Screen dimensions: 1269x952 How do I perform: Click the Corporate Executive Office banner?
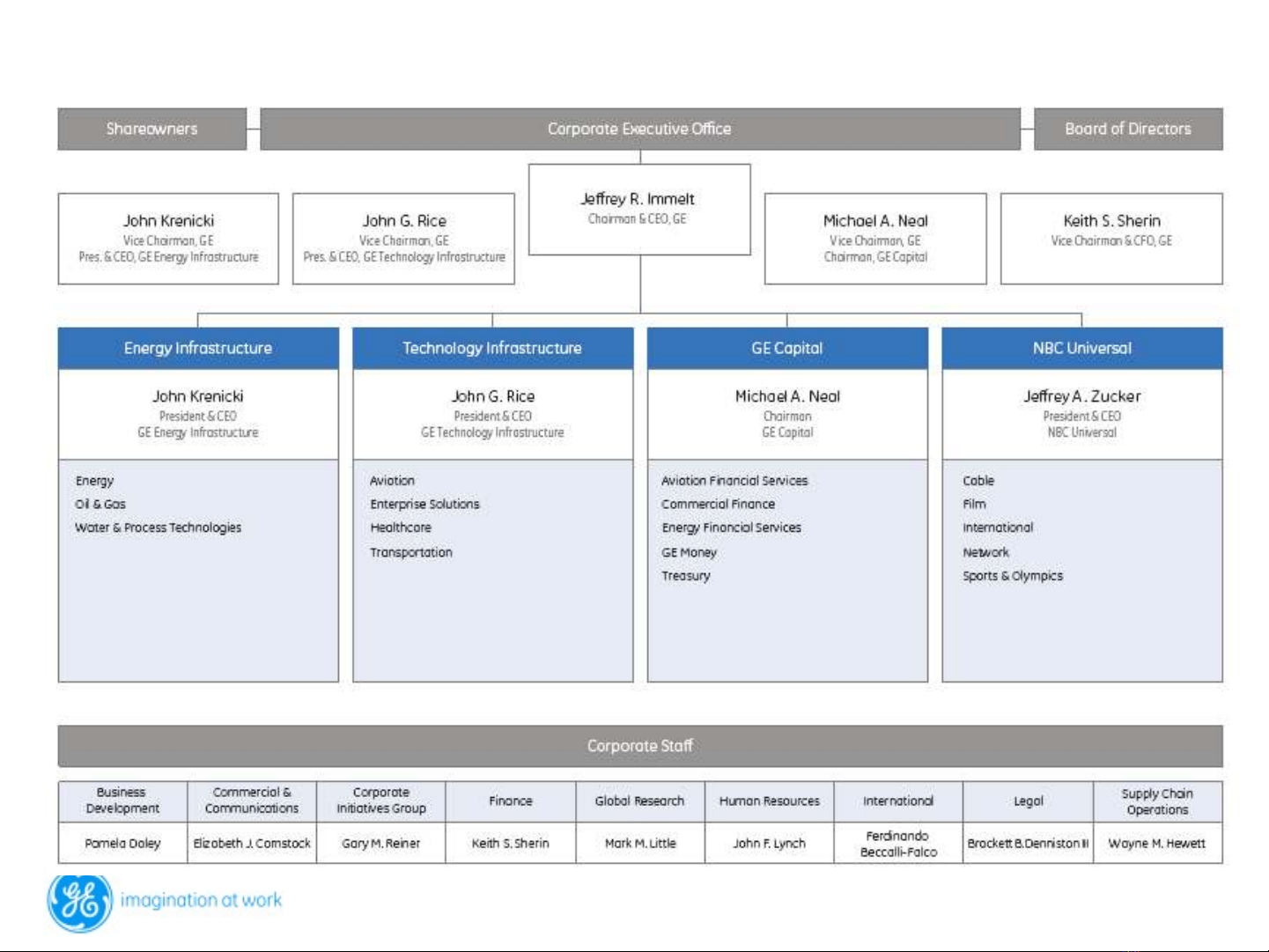[639, 129]
